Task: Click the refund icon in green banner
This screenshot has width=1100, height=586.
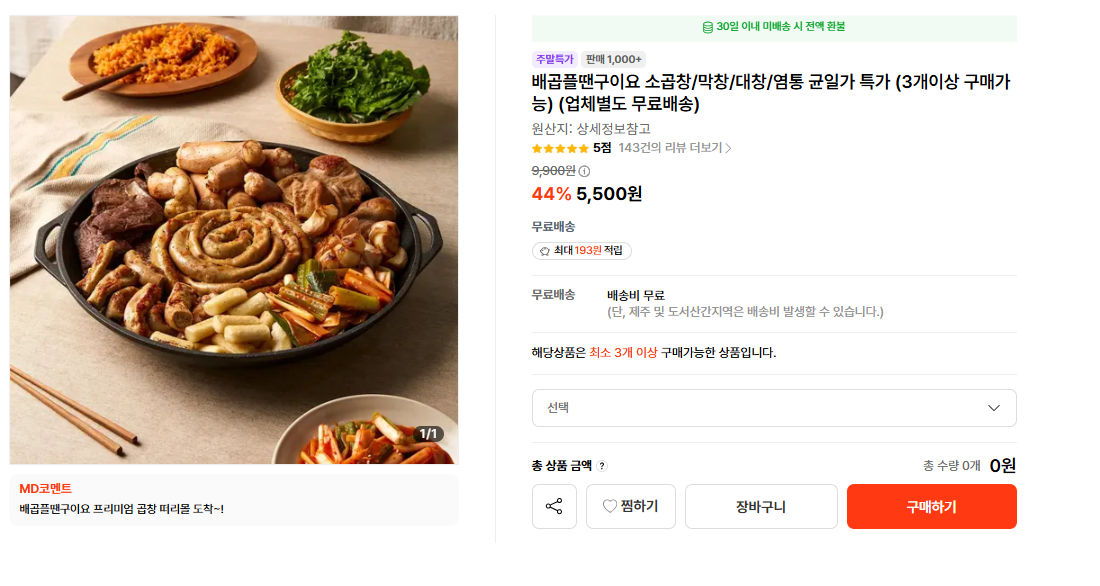Action: pyautogui.click(x=708, y=27)
